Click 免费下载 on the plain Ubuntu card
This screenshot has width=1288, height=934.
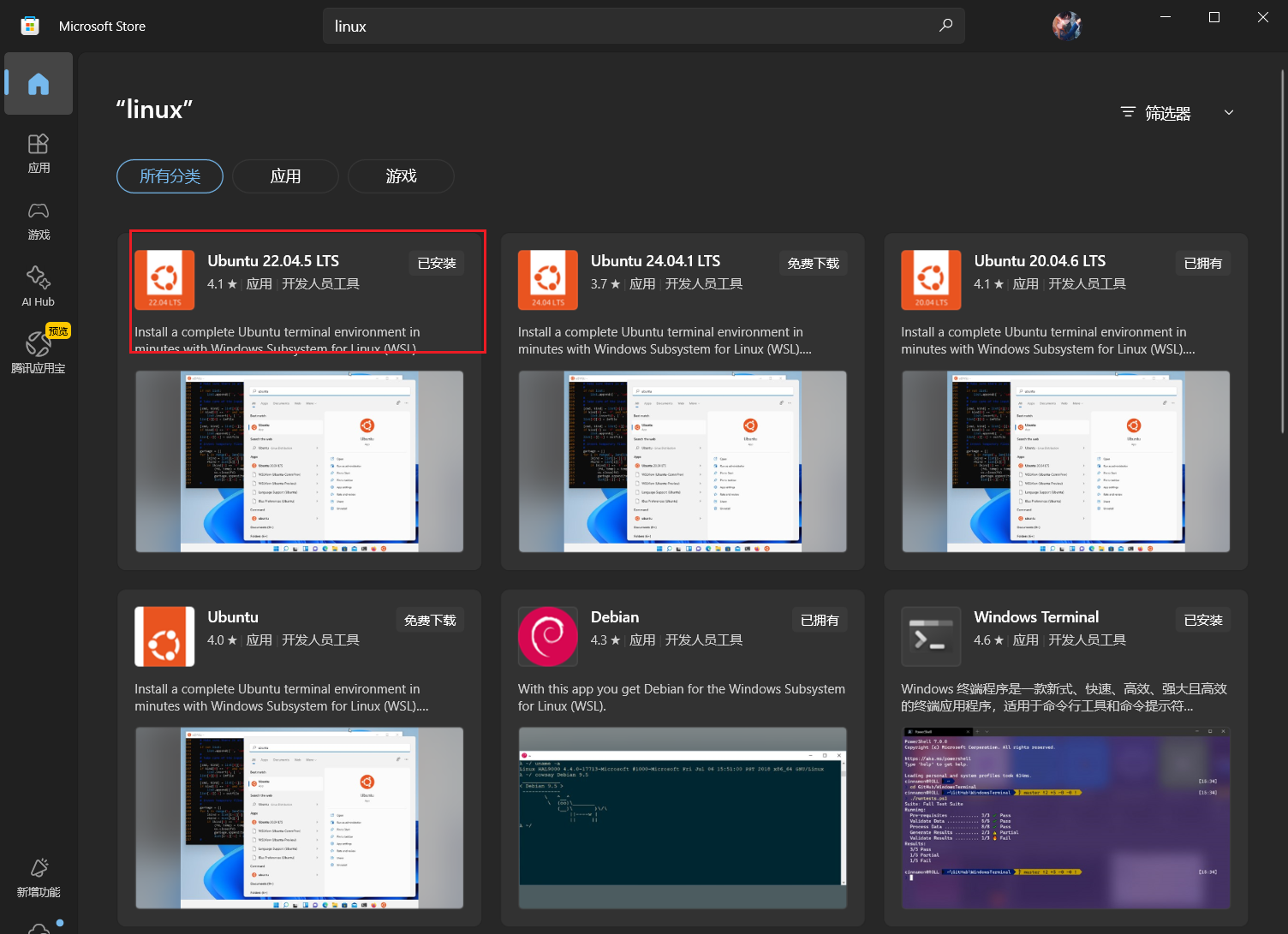(x=430, y=620)
